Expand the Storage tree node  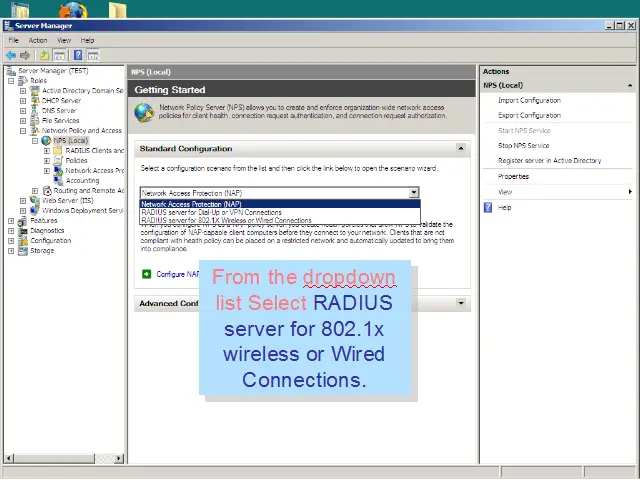(x=11, y=251)
